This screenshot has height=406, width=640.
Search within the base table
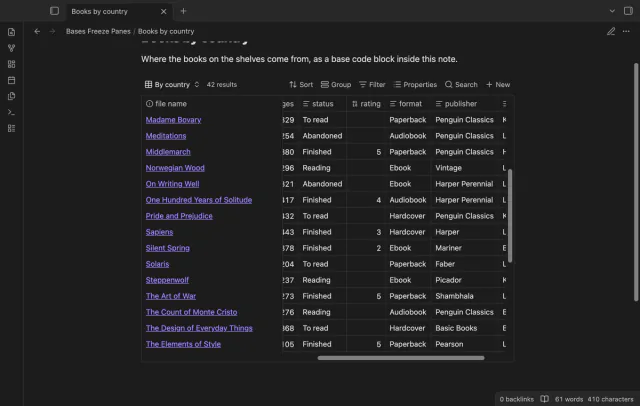tap(461, 84)
